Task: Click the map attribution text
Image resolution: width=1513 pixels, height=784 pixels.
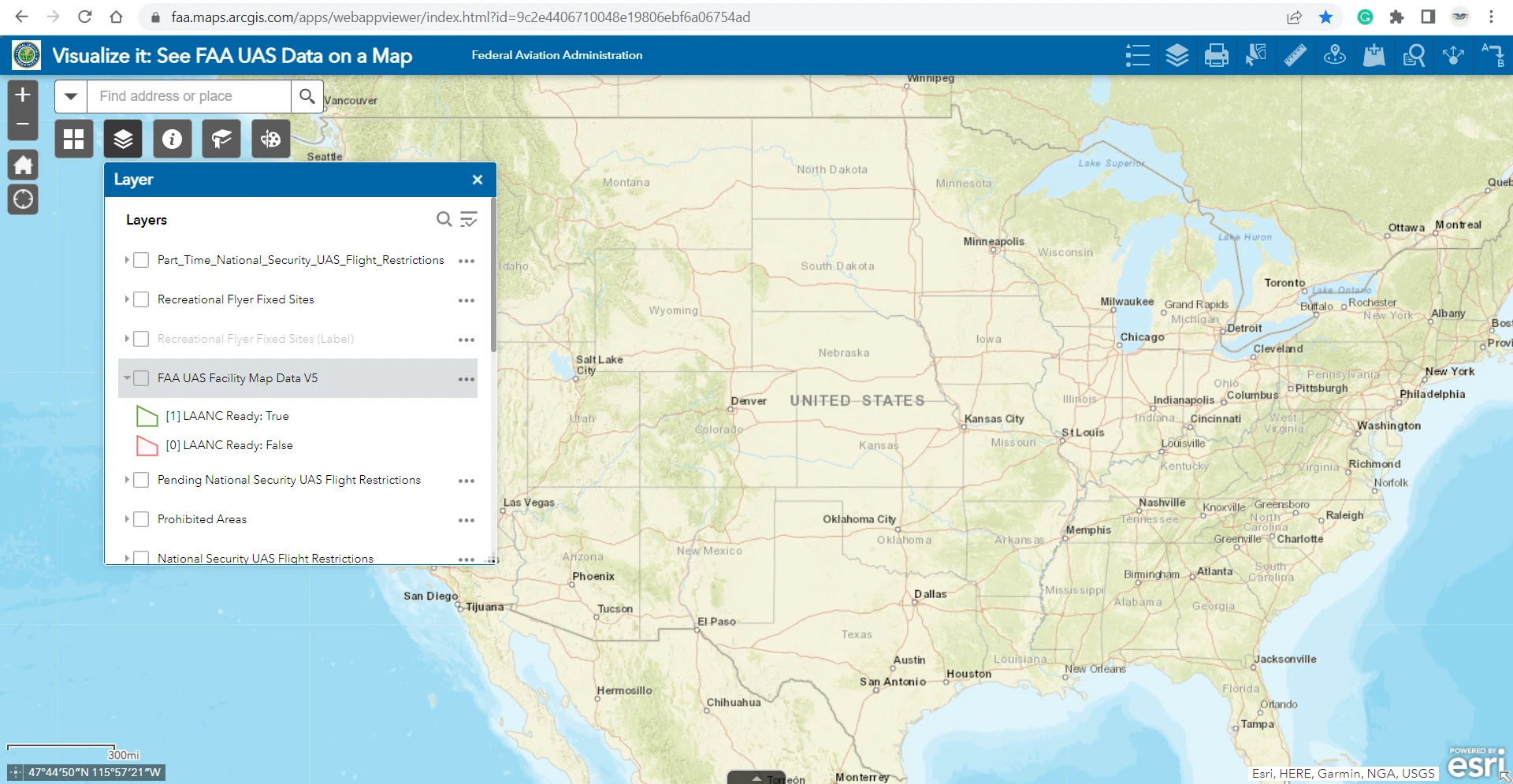Action: click(1344, 774)
